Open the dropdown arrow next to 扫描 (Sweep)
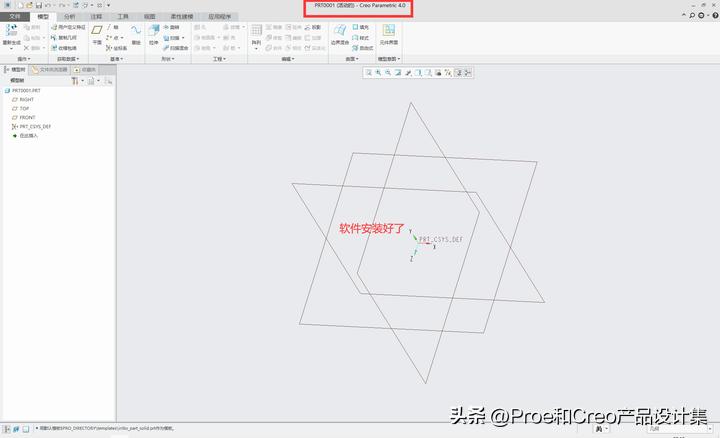720x438 pixels. point(183,38)
